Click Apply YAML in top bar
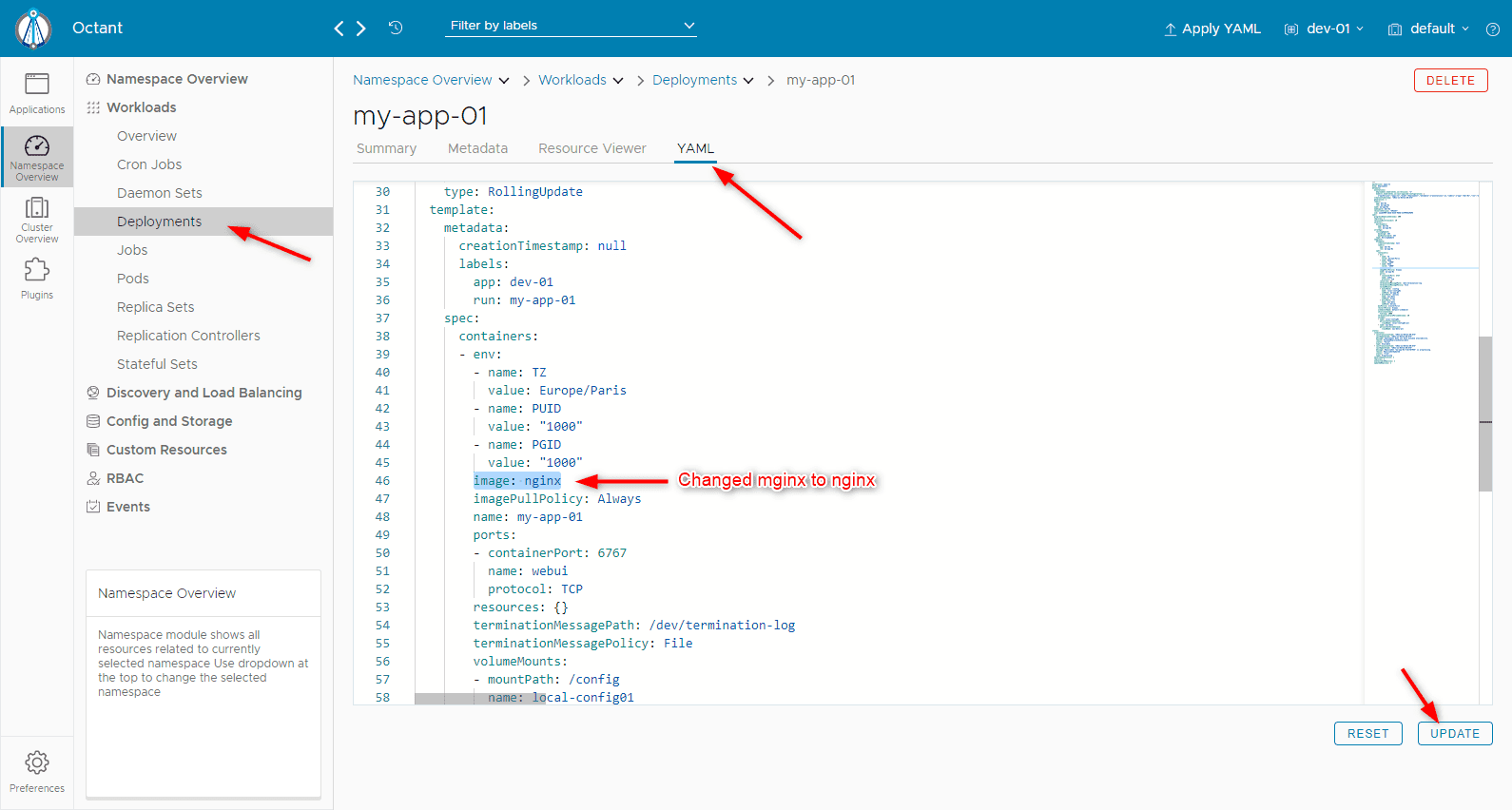Screen dimensions: 1512x810 [1212, 29]
